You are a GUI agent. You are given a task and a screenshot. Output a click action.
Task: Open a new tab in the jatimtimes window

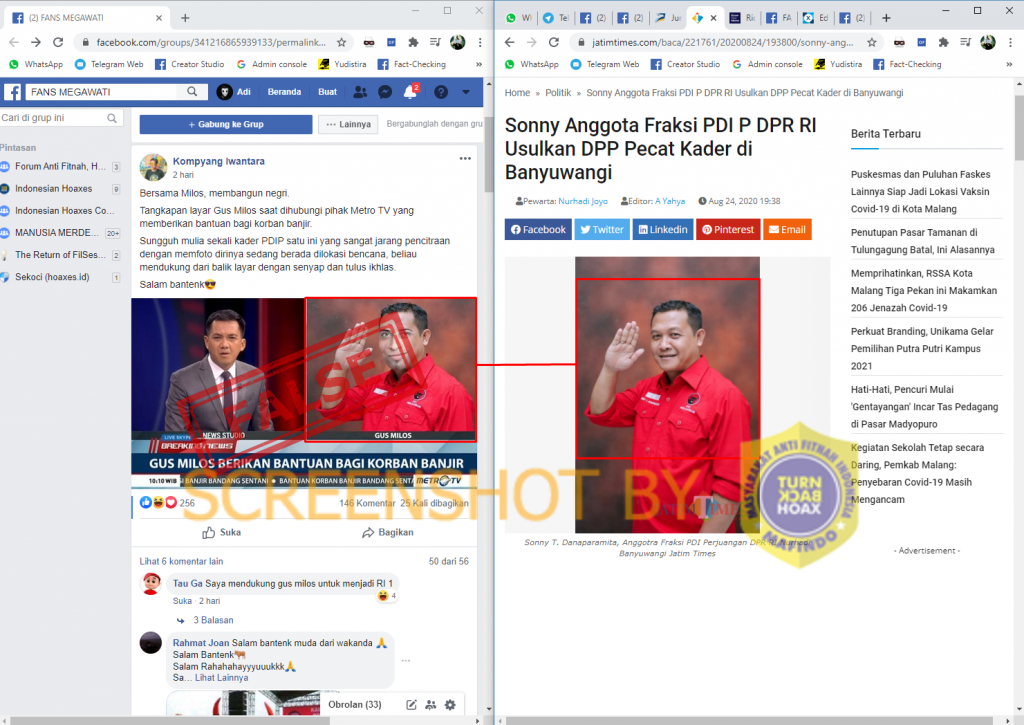tap(886, 18)
